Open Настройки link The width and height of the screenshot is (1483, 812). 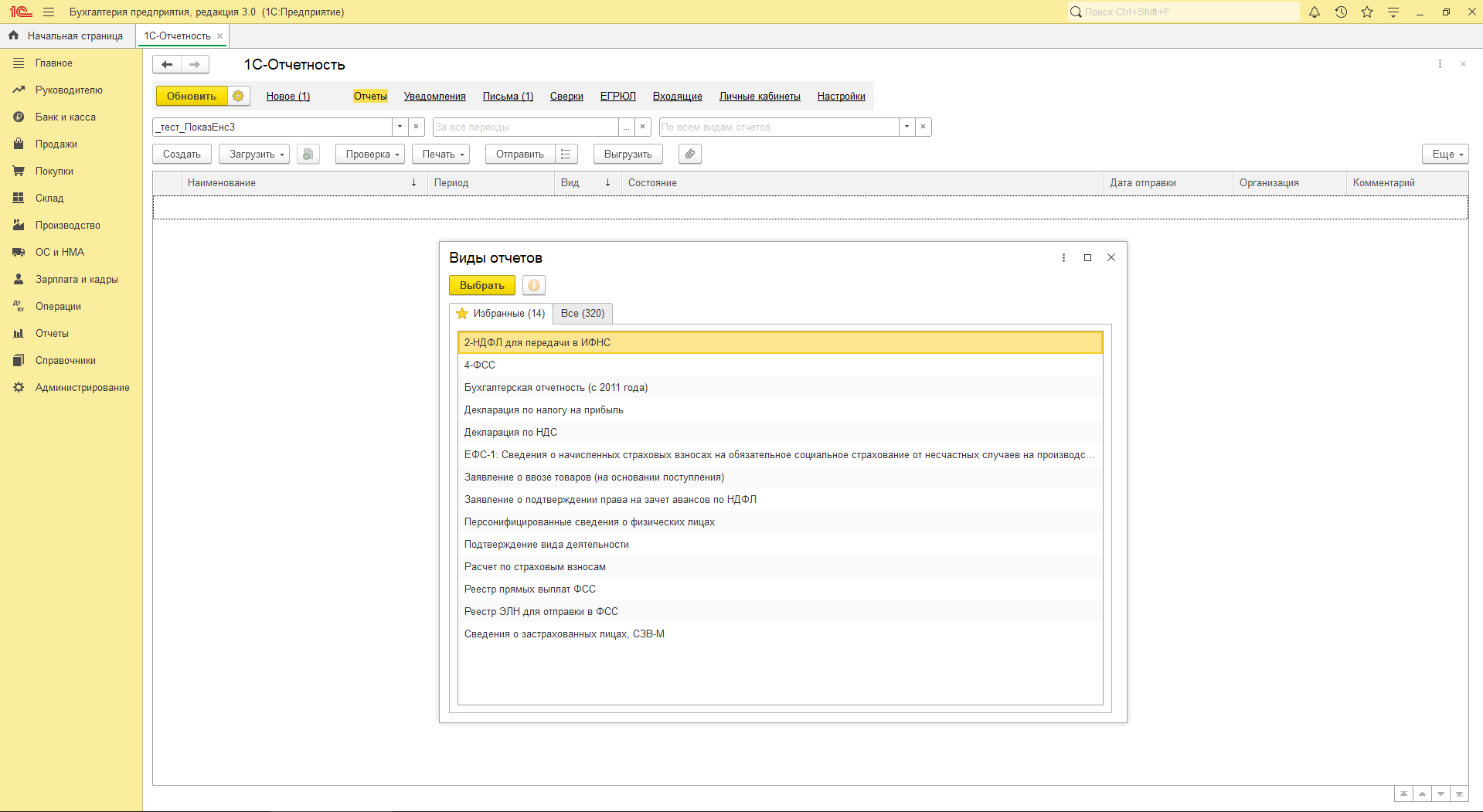[842, 96]
